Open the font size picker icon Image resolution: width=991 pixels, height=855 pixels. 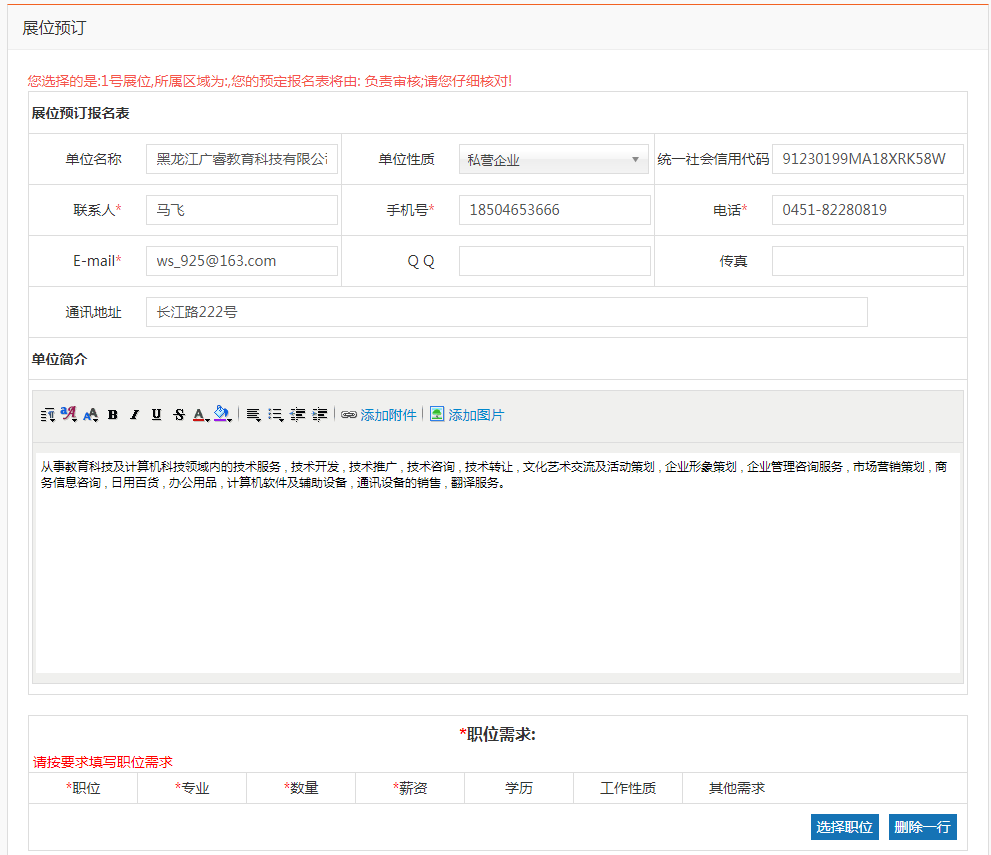coord(91,415)
